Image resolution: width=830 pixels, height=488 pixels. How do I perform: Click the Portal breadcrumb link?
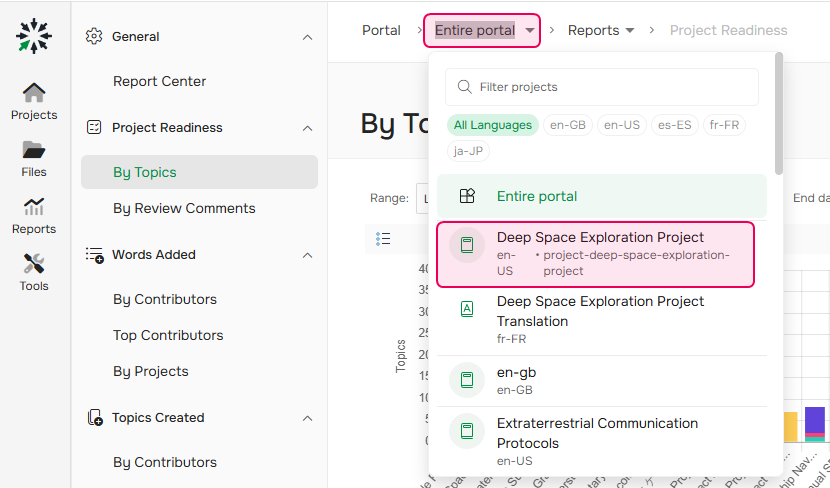pyautogui.click(x=381, y=30)
